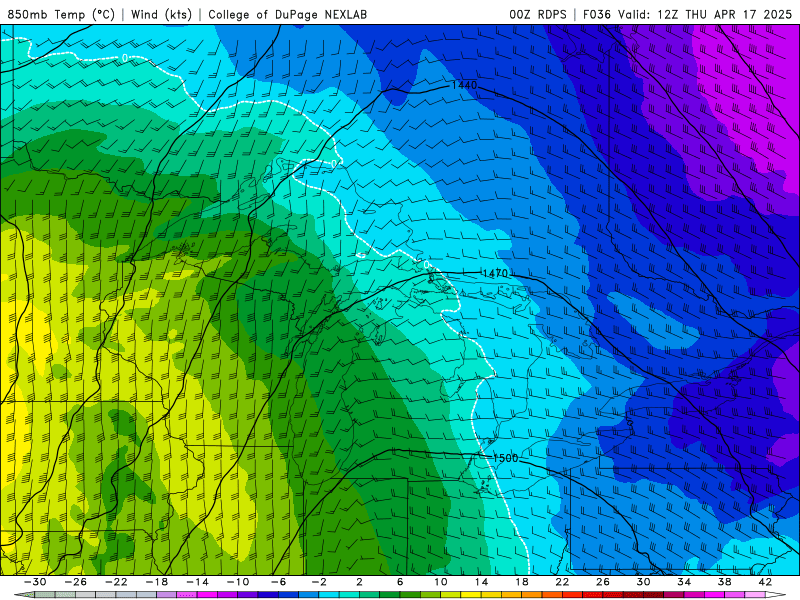Click the "42" color scale value
This screenshot has width=800, height=600.
pos(765,582)
